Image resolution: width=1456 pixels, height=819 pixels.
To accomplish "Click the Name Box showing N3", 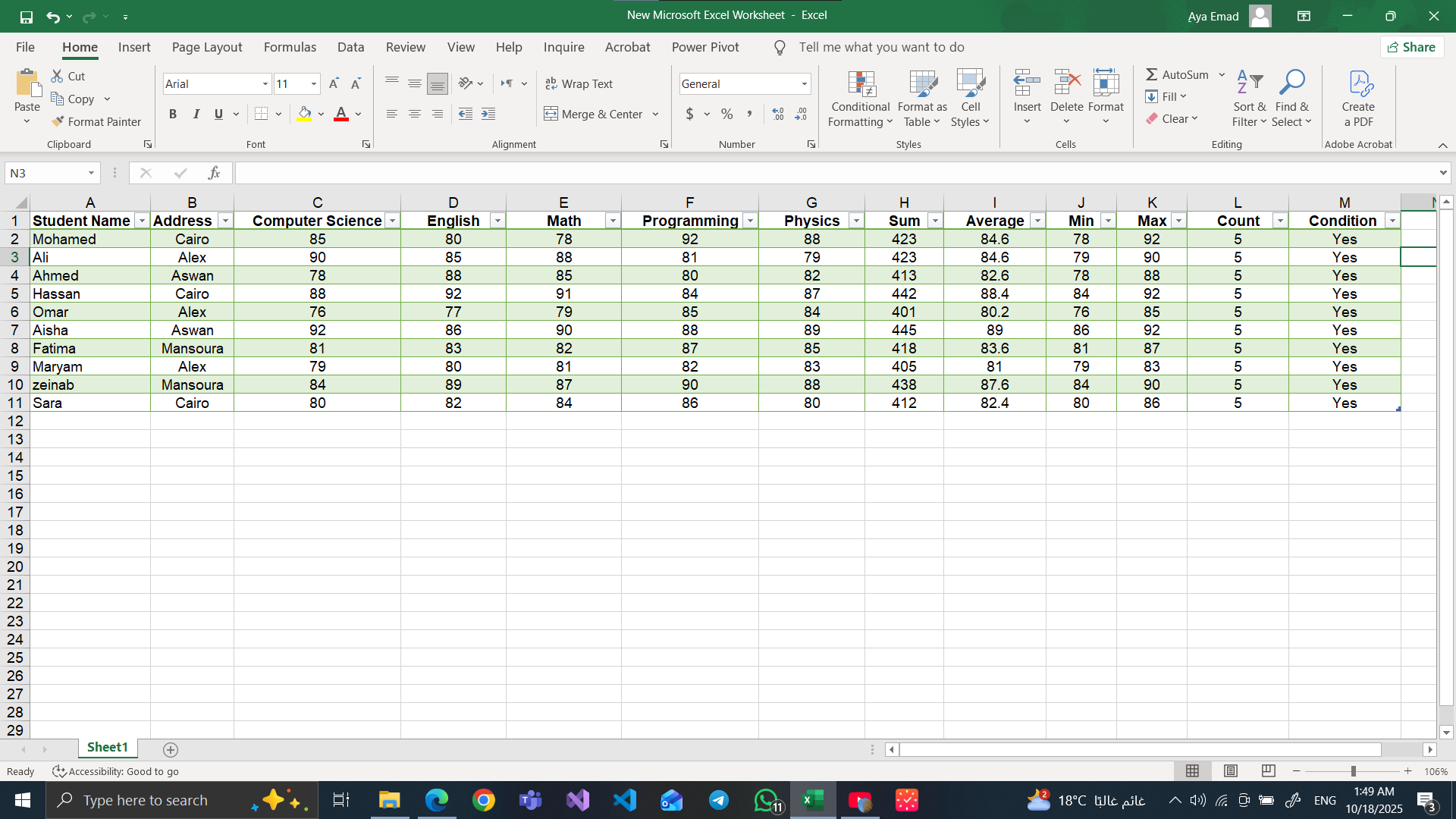I will [x=45, y=173].
